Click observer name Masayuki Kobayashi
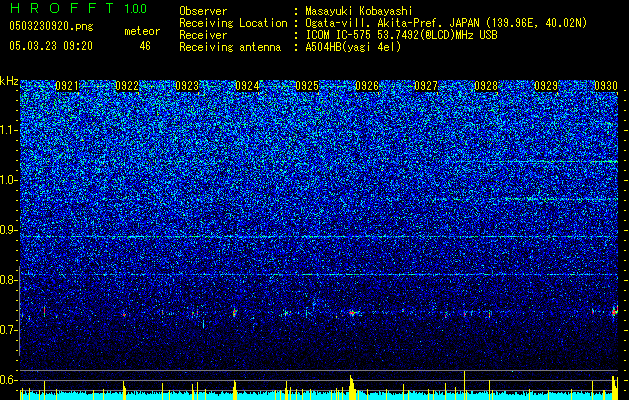 pyautogui.click(x=359, y=11)
